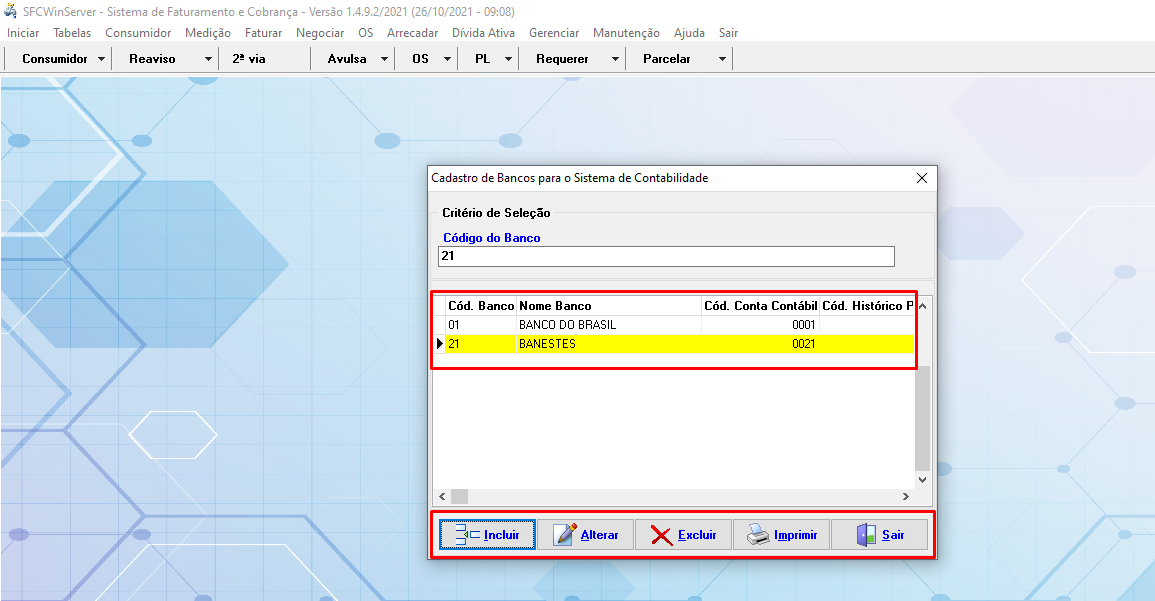Open the Tabelas menu
Viewport: 1155px width, 601px height.
[x=72, y=33]
